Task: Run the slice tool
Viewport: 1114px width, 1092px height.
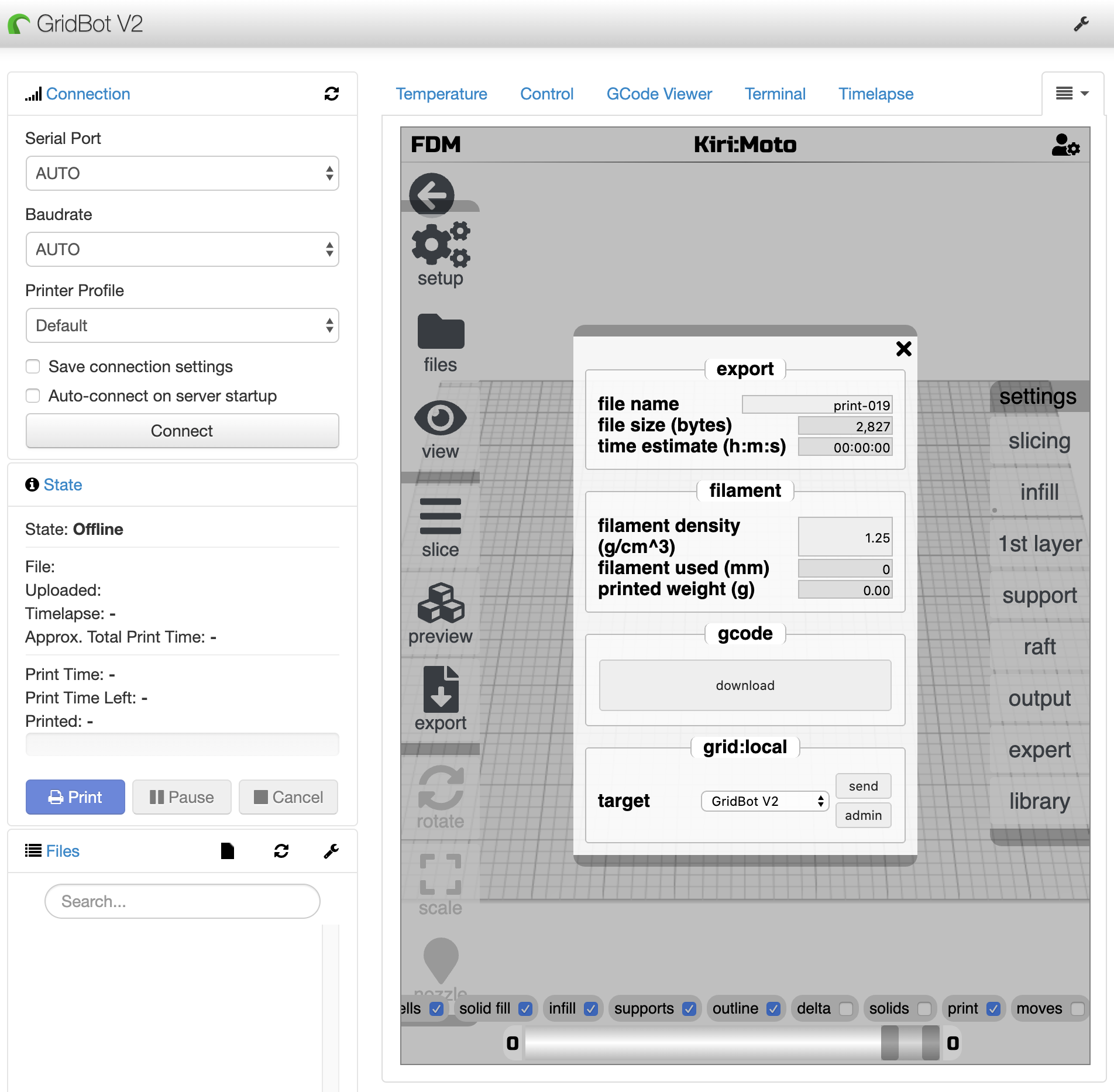Action: pyautogui.click(x=441, y=528)
